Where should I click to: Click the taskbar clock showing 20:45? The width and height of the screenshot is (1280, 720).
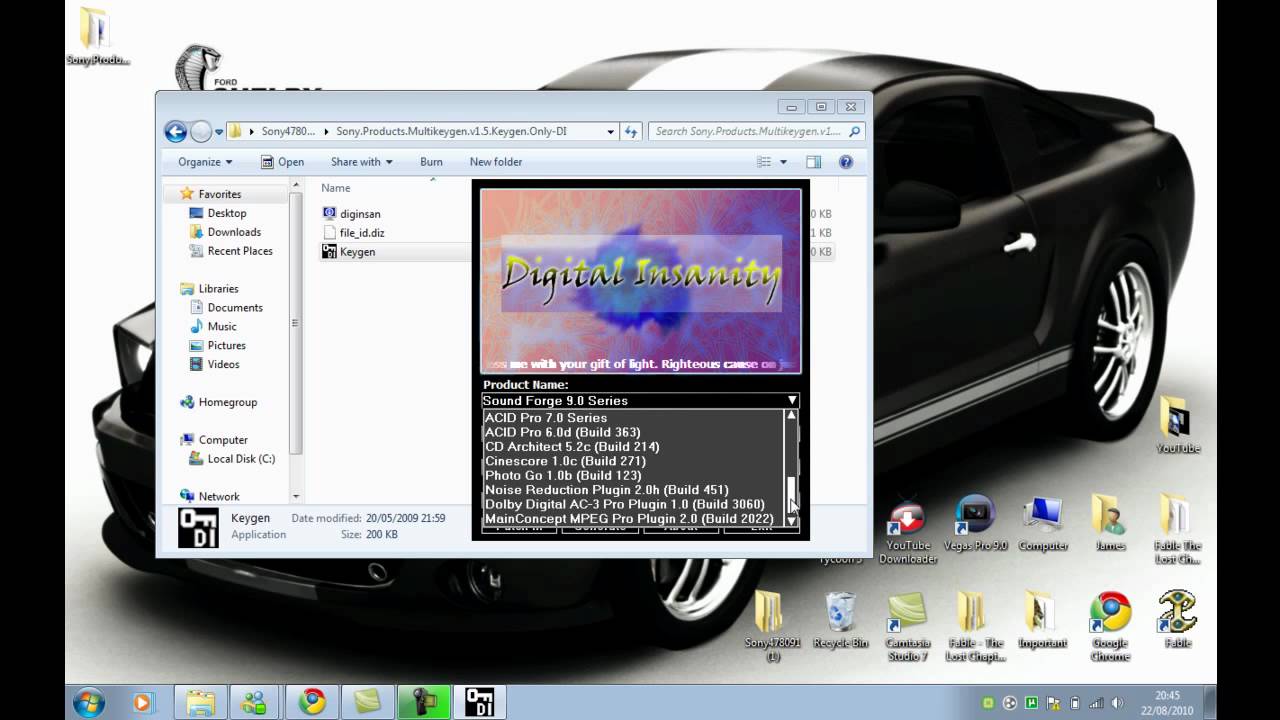1166,702
